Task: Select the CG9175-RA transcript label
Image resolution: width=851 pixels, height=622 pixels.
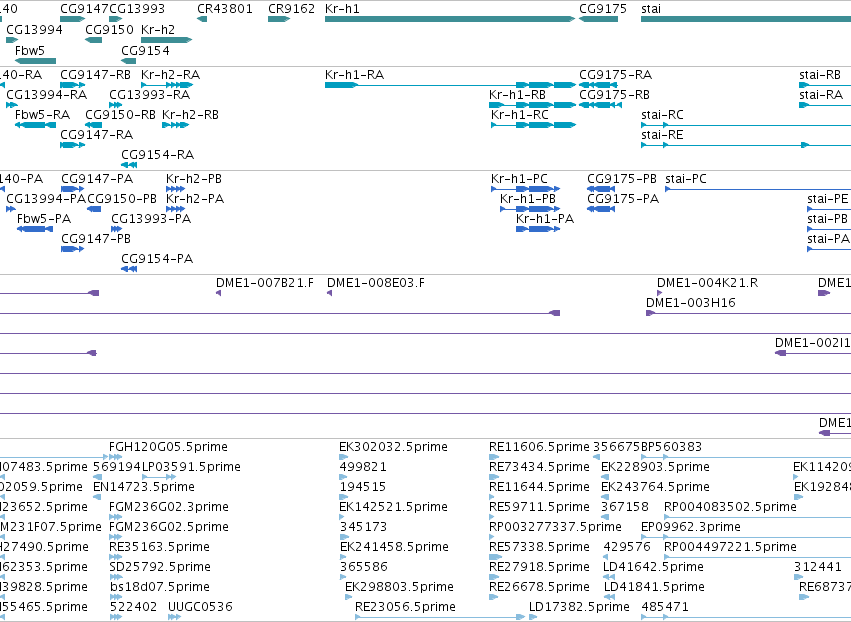Action: point(615,74)
